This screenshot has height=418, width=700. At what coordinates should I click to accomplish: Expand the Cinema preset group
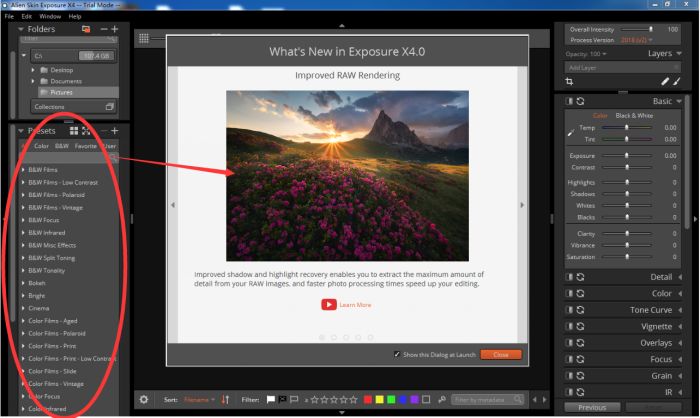23,308
